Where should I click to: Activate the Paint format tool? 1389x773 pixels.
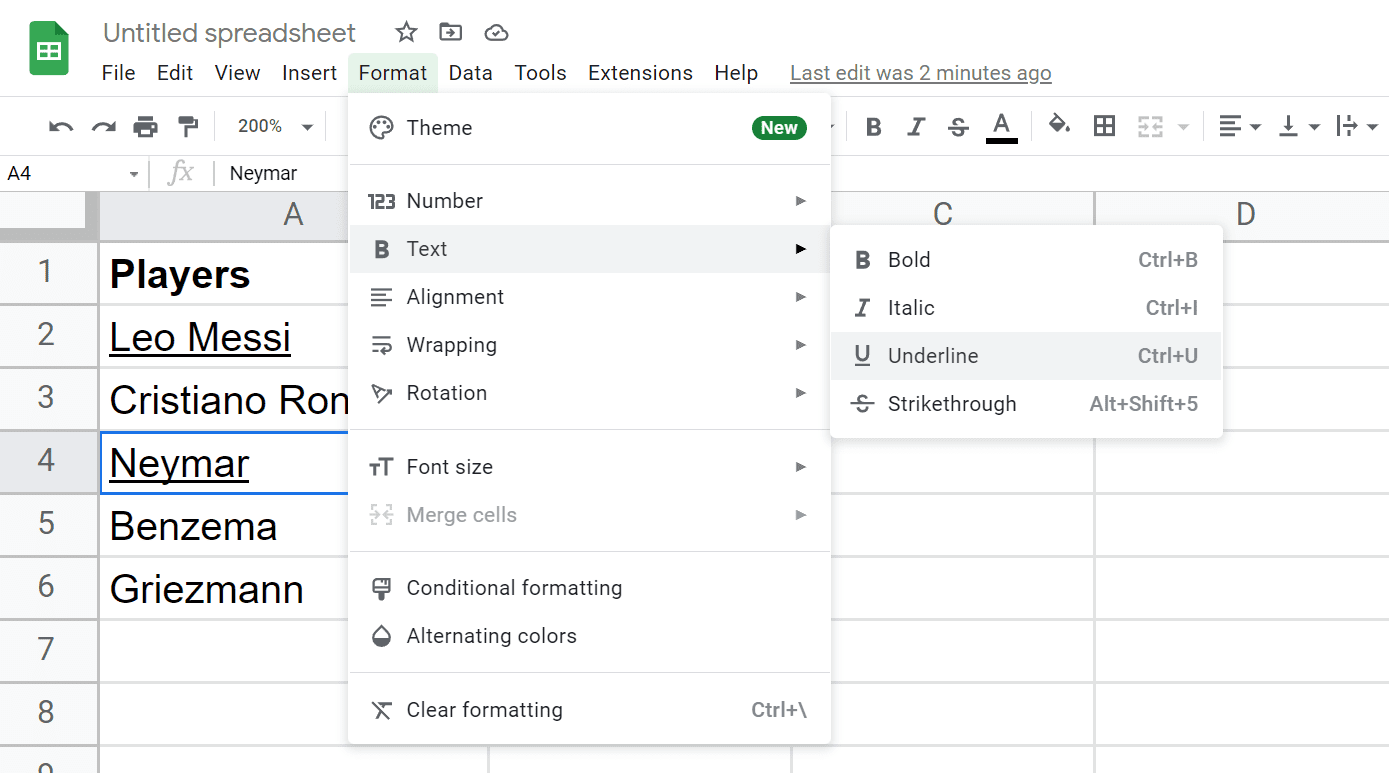click(188, 126)
